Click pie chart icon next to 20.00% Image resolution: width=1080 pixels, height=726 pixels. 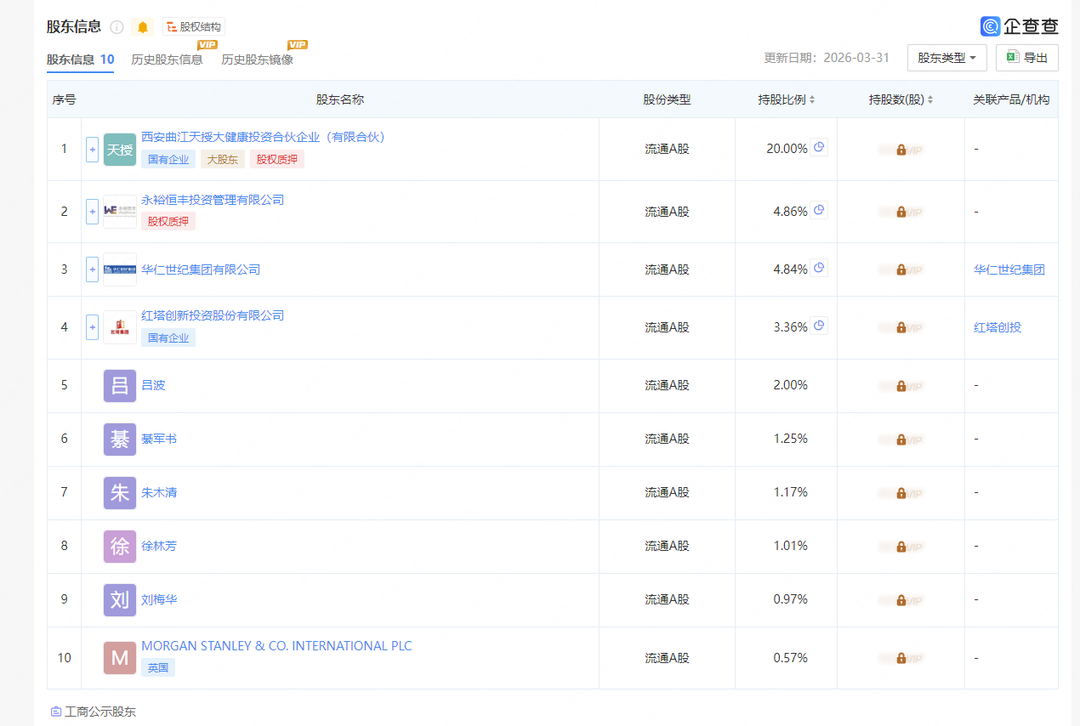pos(819,147)
